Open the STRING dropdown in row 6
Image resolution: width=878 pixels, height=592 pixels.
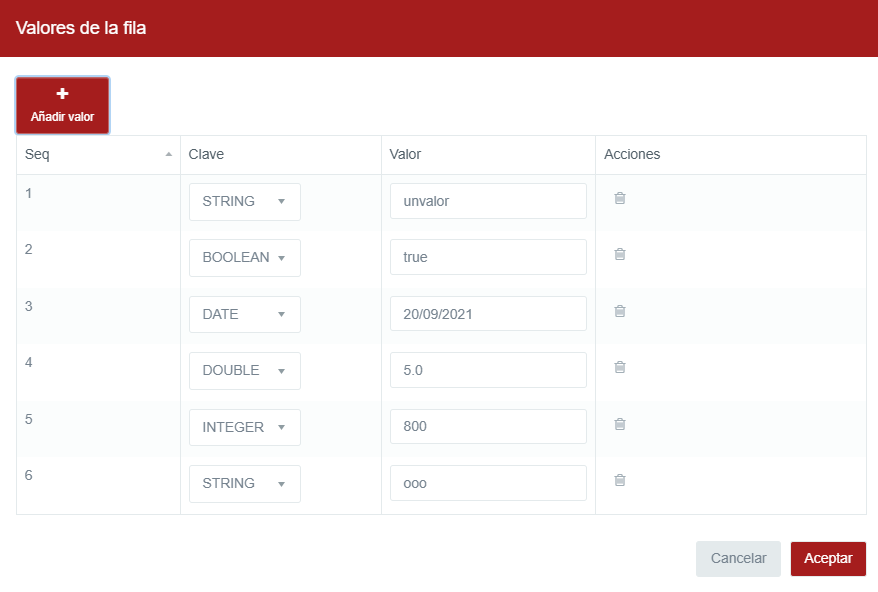point(245,484)
